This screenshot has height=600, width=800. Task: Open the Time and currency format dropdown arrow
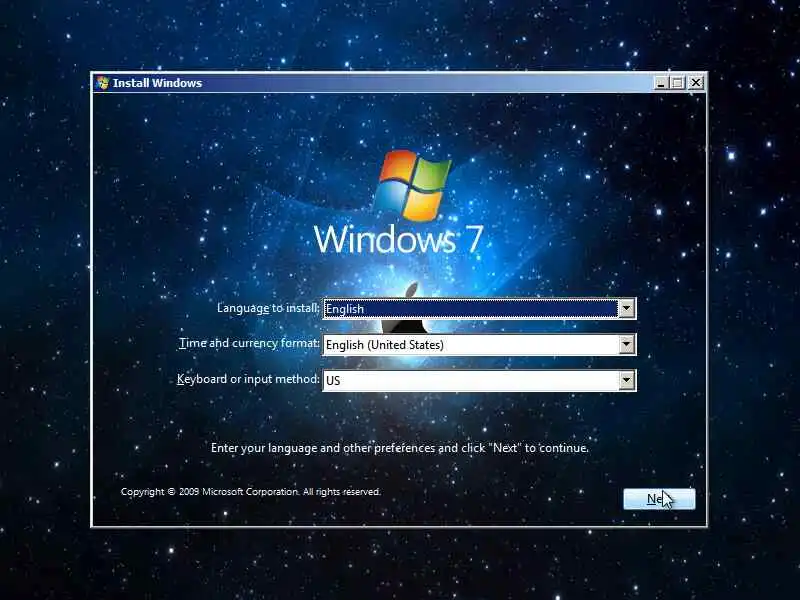click(x=626, y=345)
